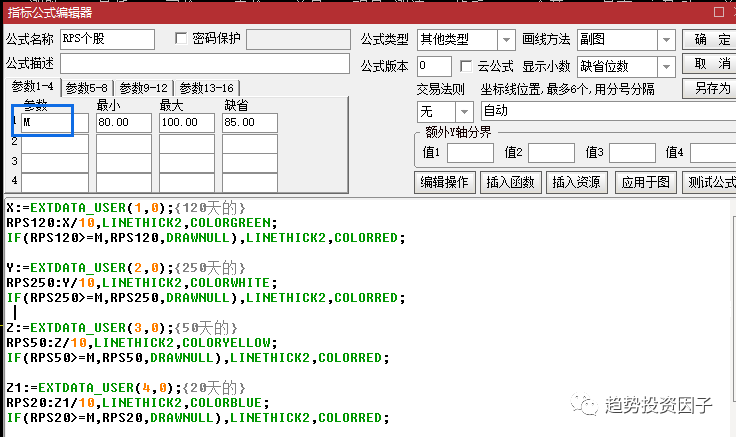Click the 公式版本 input field
736x437 pixels.
(x=434, y=66)
